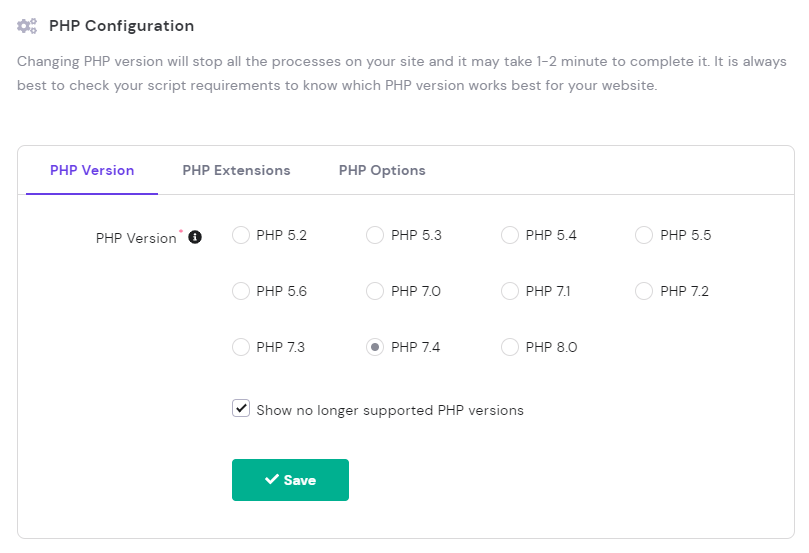The image size is (809, 553).
Task: Select the PHP 7.1 version option
Action: pyautogui.click(x=510, y=292)
